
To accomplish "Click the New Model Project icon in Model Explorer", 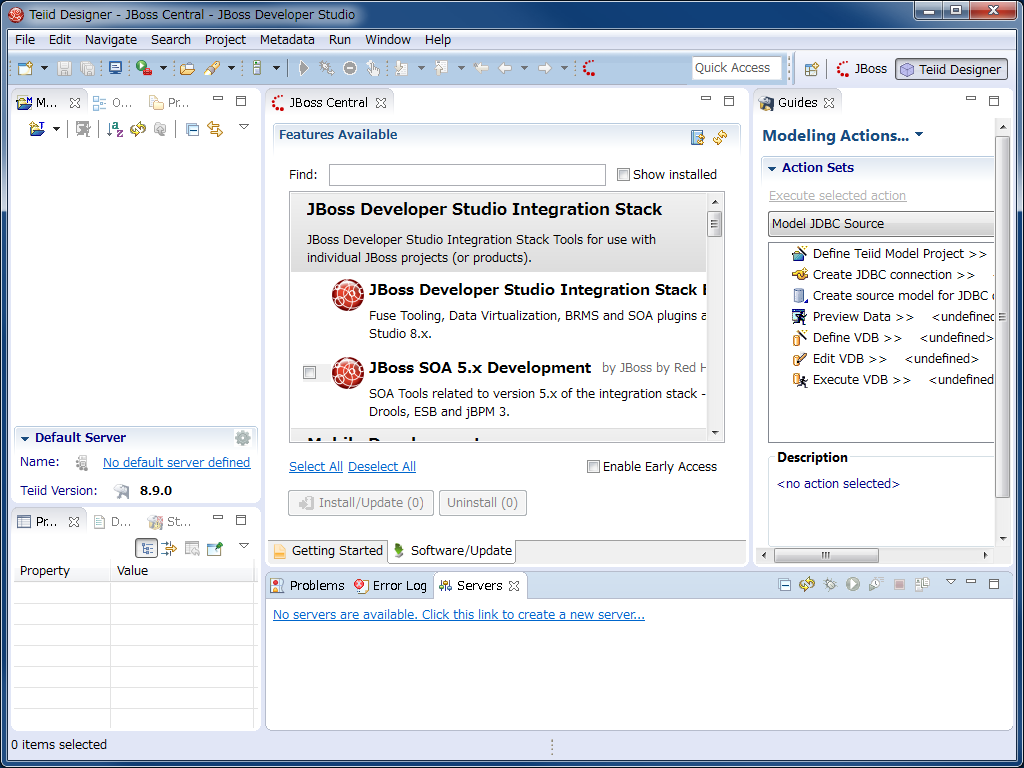I will tap(37, 129).
